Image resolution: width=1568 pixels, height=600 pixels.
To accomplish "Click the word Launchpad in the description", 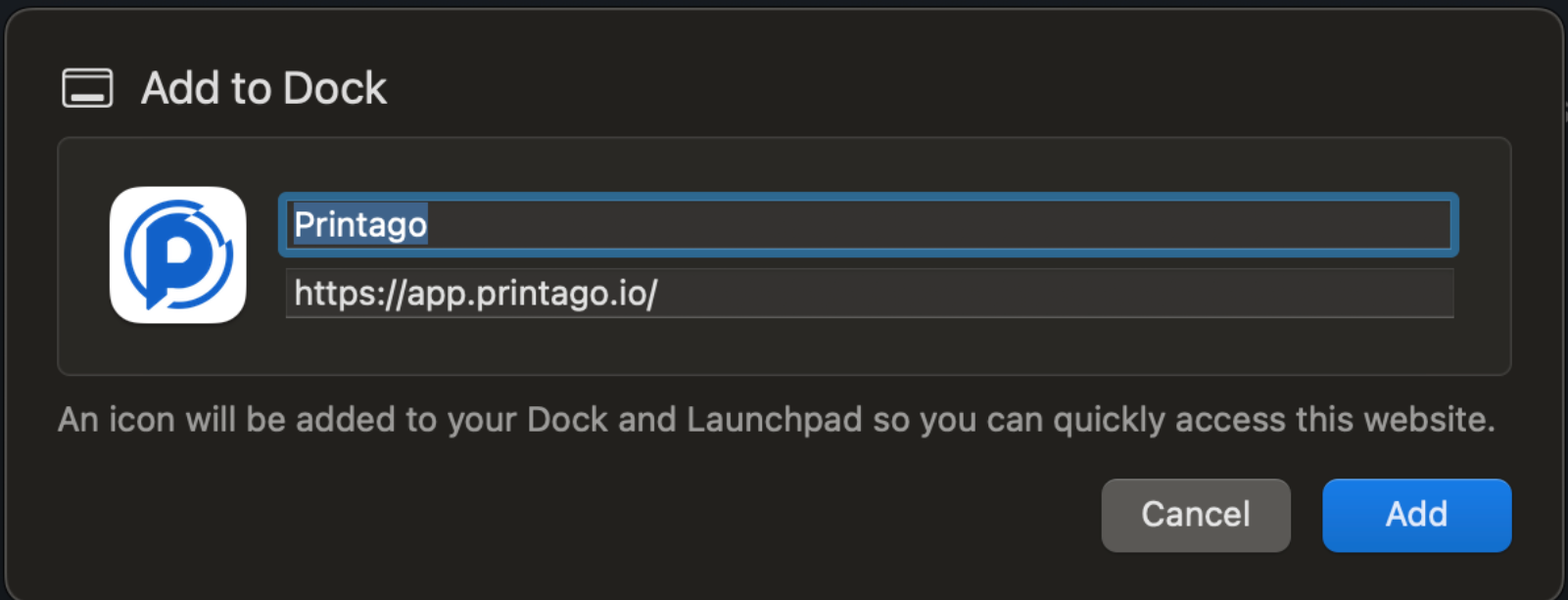I will [774, 420].
